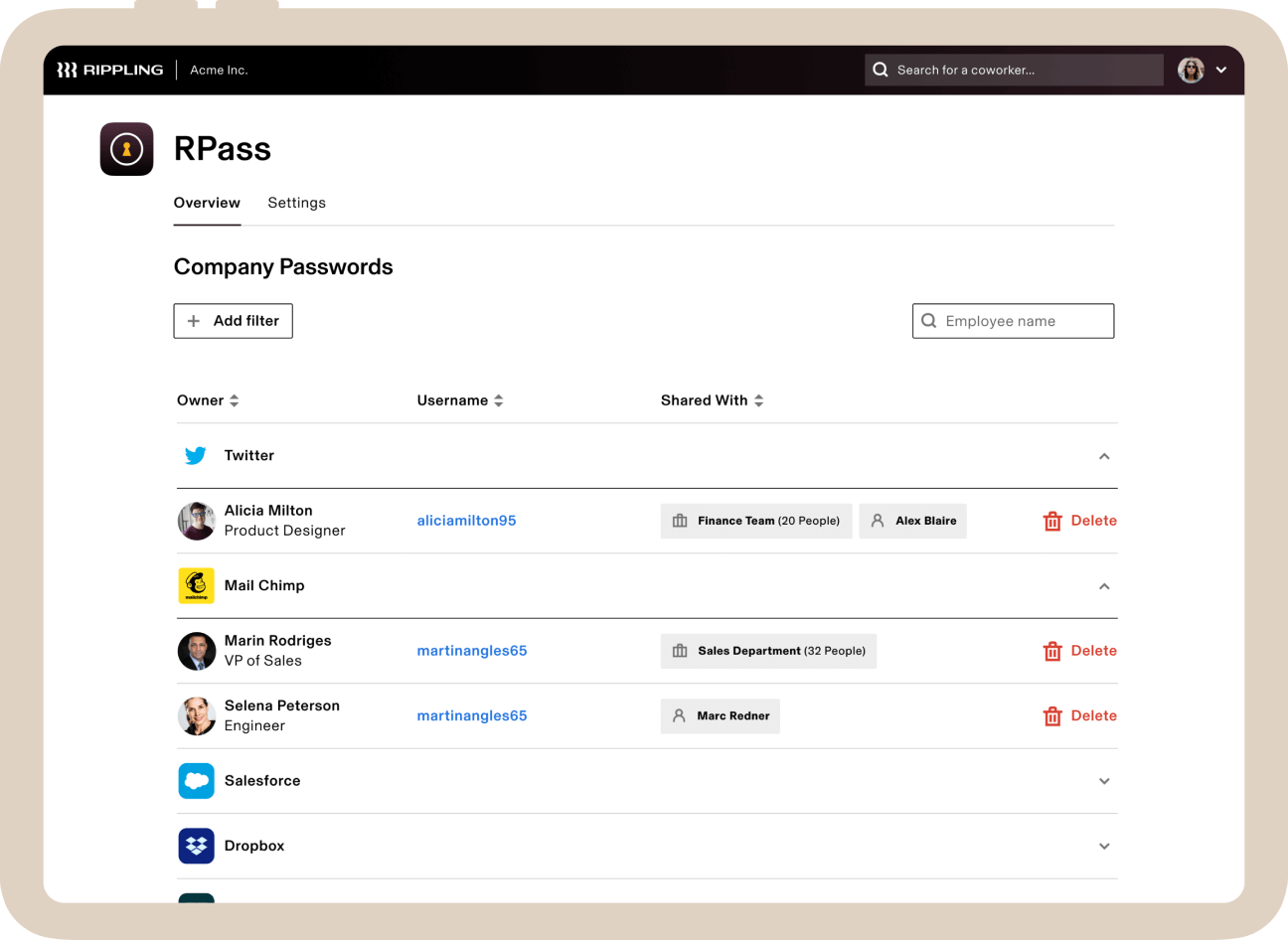Click briefcase icon on Finance Team chip
The width and height of the screenshot is (1288, 940).
click(x=680, y=521)
